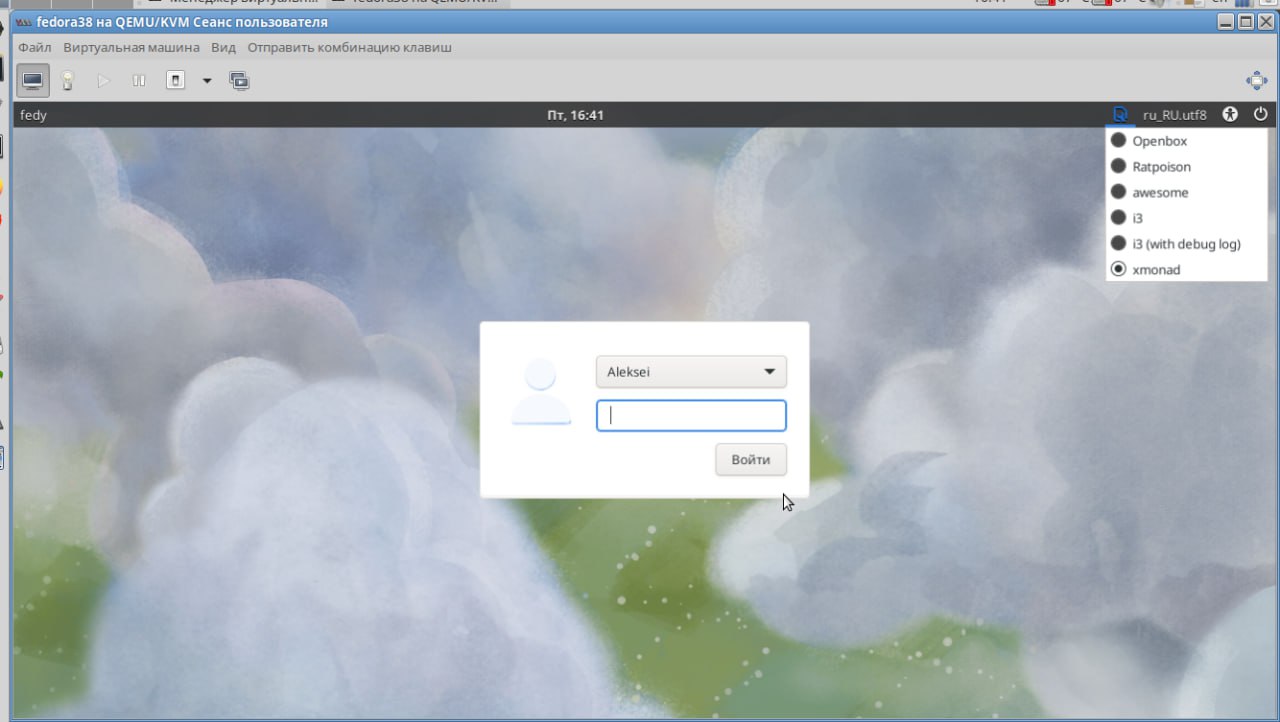This screenshot has width=1280, height=722.
Task: Select the awesome session
Action: click(x=1186, y=192)
